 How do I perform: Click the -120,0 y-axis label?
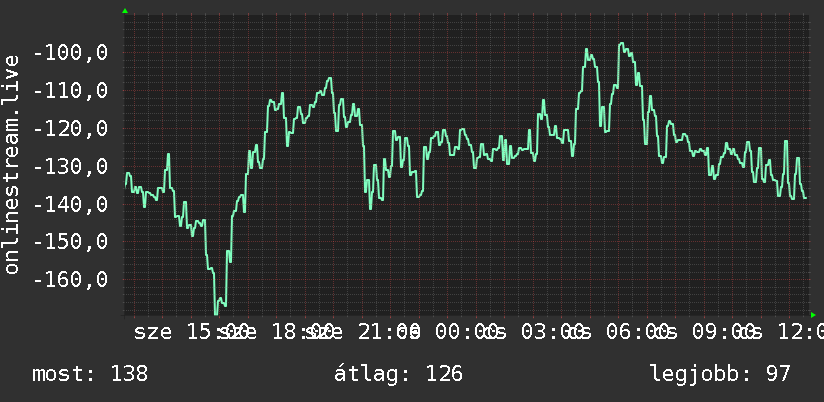tap(70, 129)
